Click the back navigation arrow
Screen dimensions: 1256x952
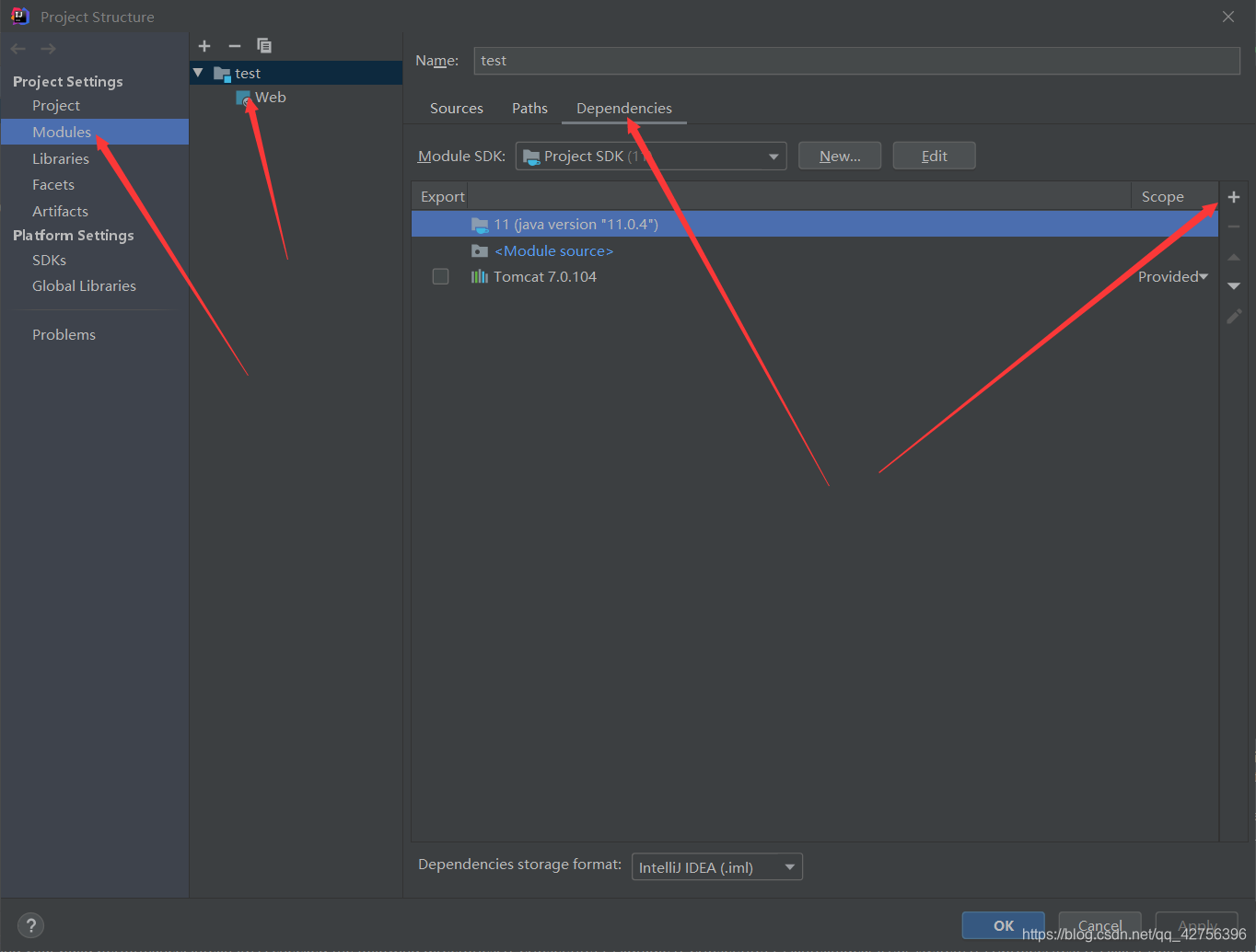[18, 49]
